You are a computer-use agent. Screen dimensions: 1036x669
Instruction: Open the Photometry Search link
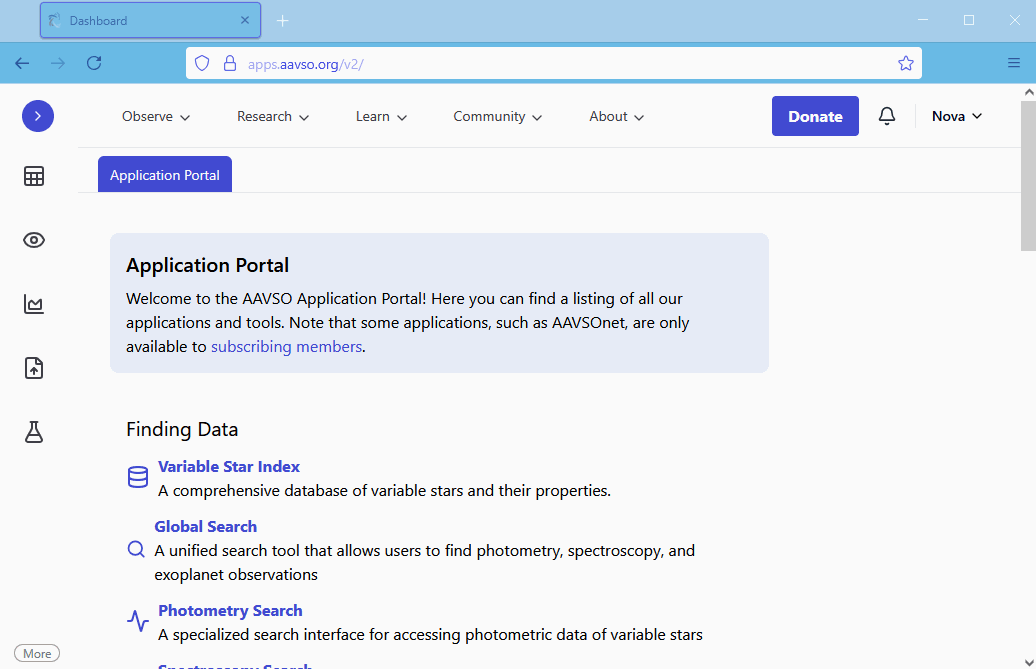(x=230, y=611)
